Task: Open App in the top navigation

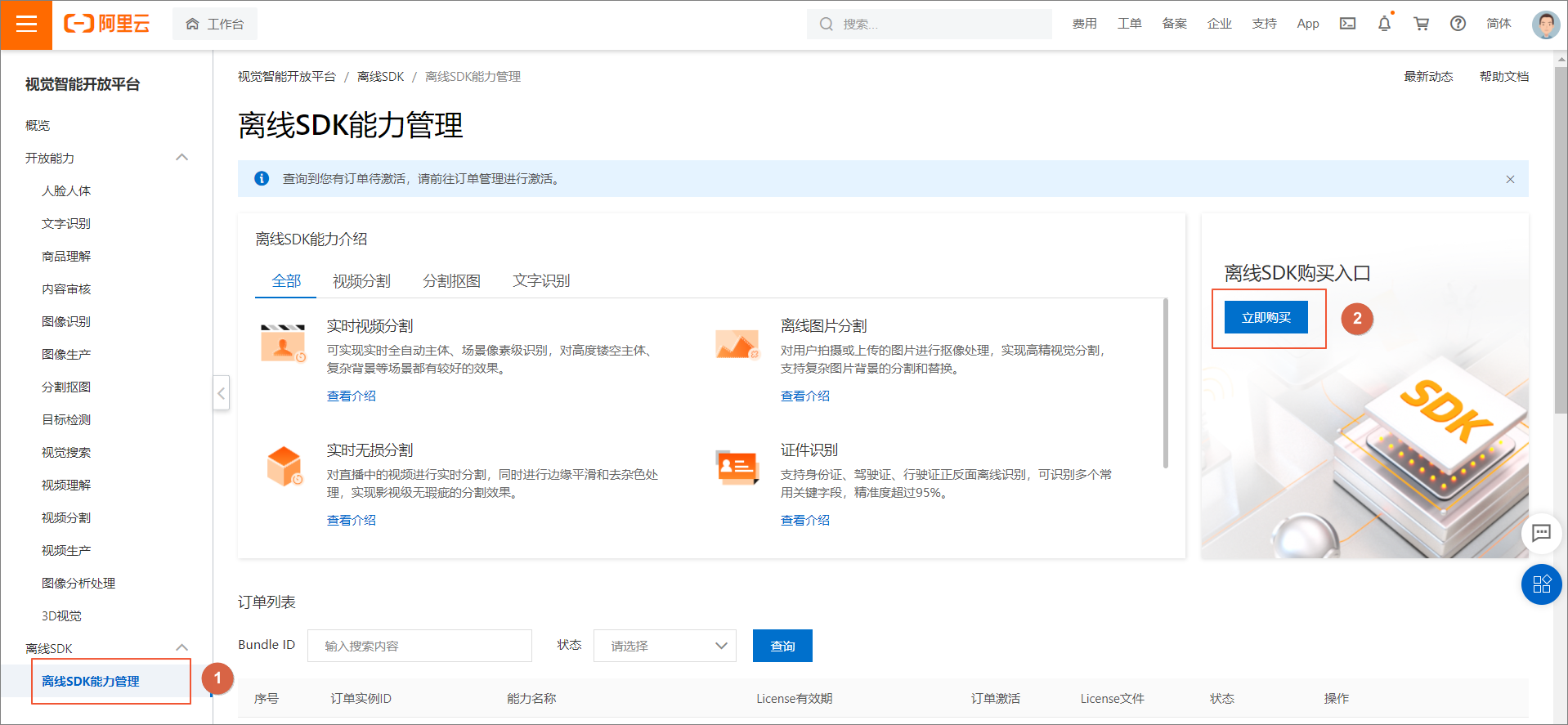Action: [1308, 24]
